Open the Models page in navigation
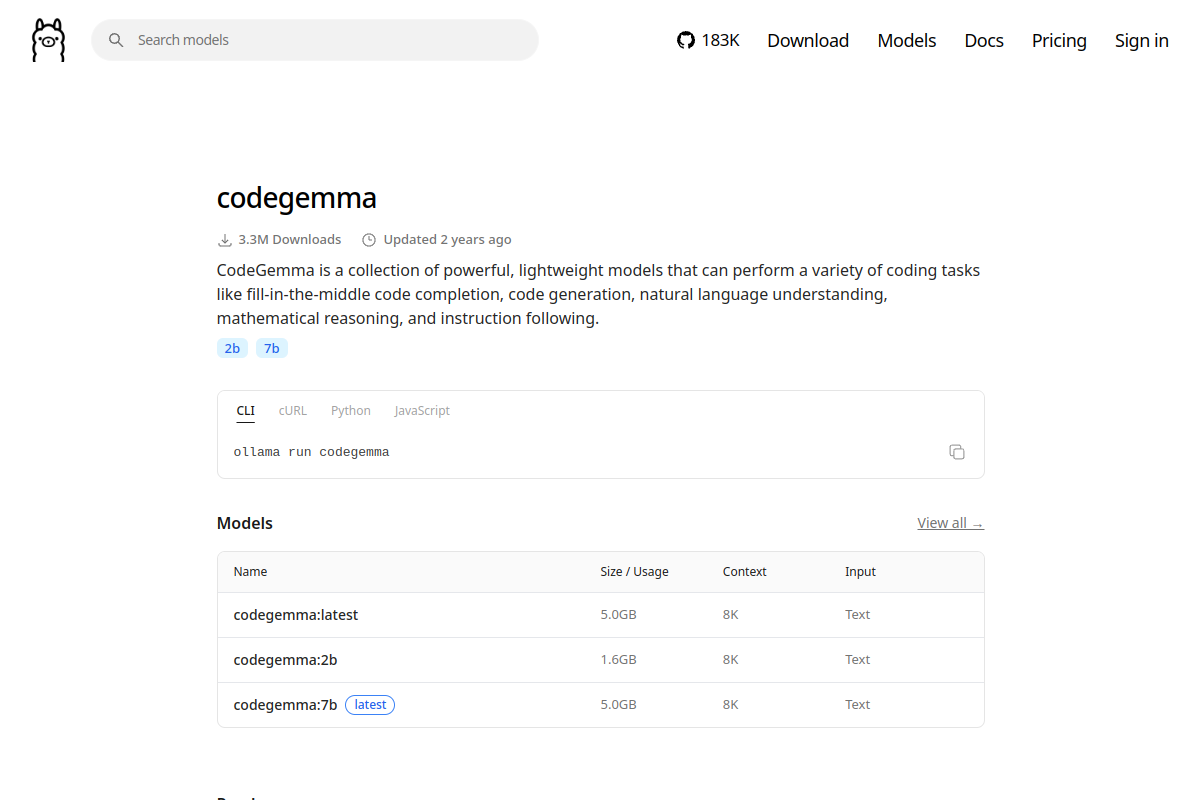Image resolution: width=1200 pixels, height=800 pixels. coord(907,40)
